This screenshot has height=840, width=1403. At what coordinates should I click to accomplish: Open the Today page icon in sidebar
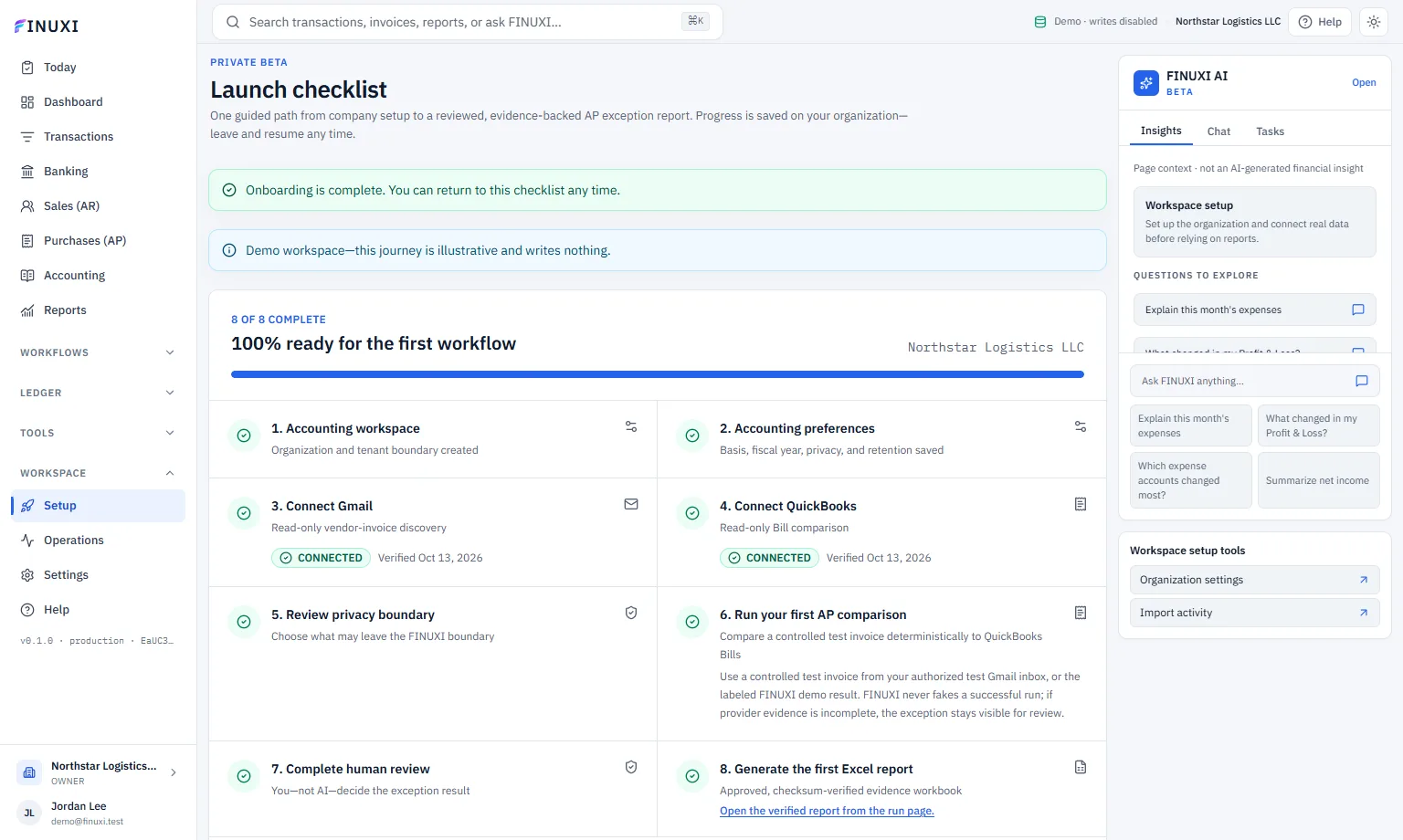coord(27,68)
